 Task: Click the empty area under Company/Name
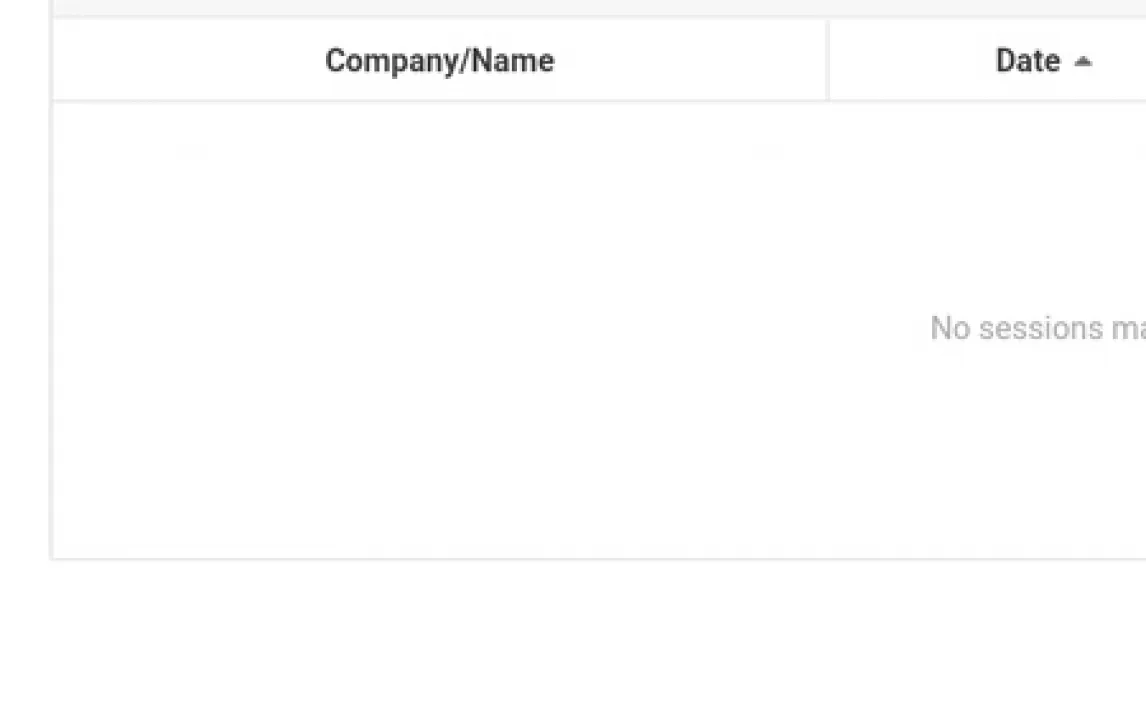point(439,328)
